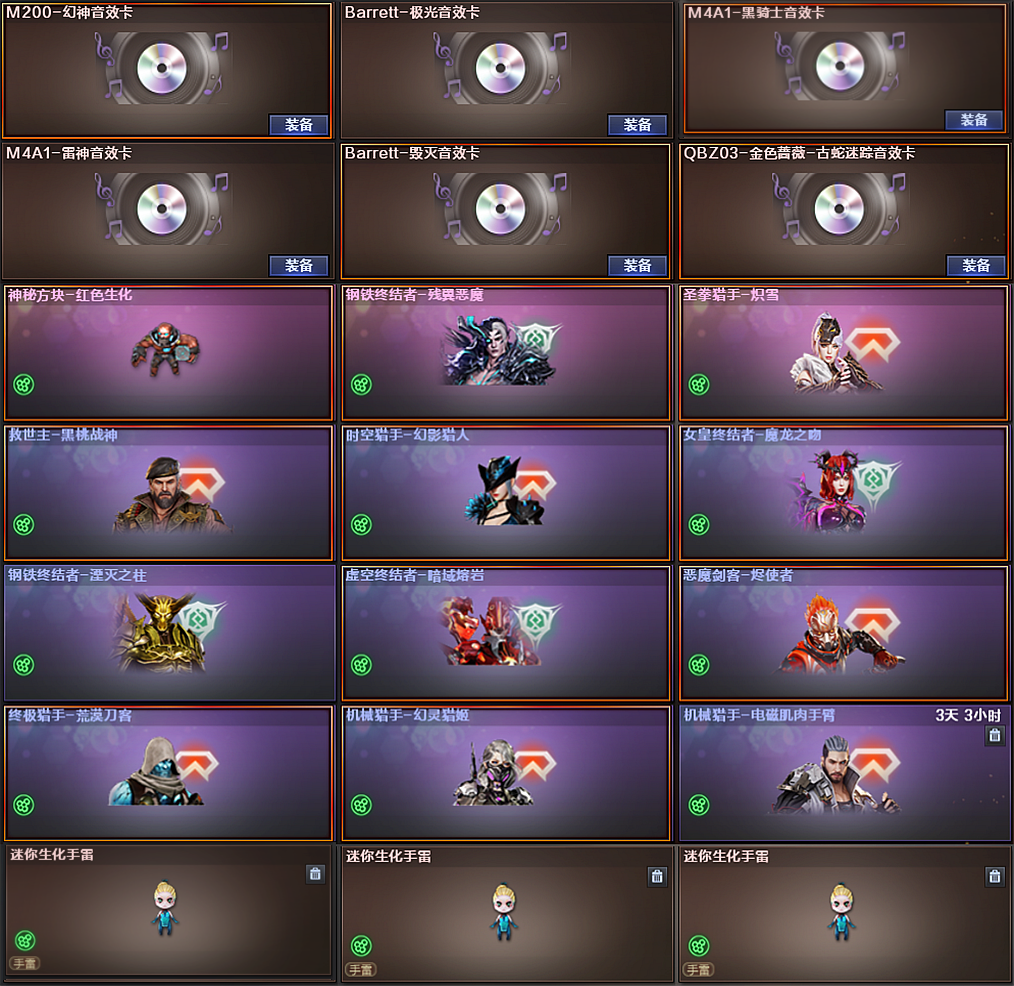Click trash icon on 机械猎手-电磁肌肉手臂
1014x986 pixels.
(x=995, y=735)
